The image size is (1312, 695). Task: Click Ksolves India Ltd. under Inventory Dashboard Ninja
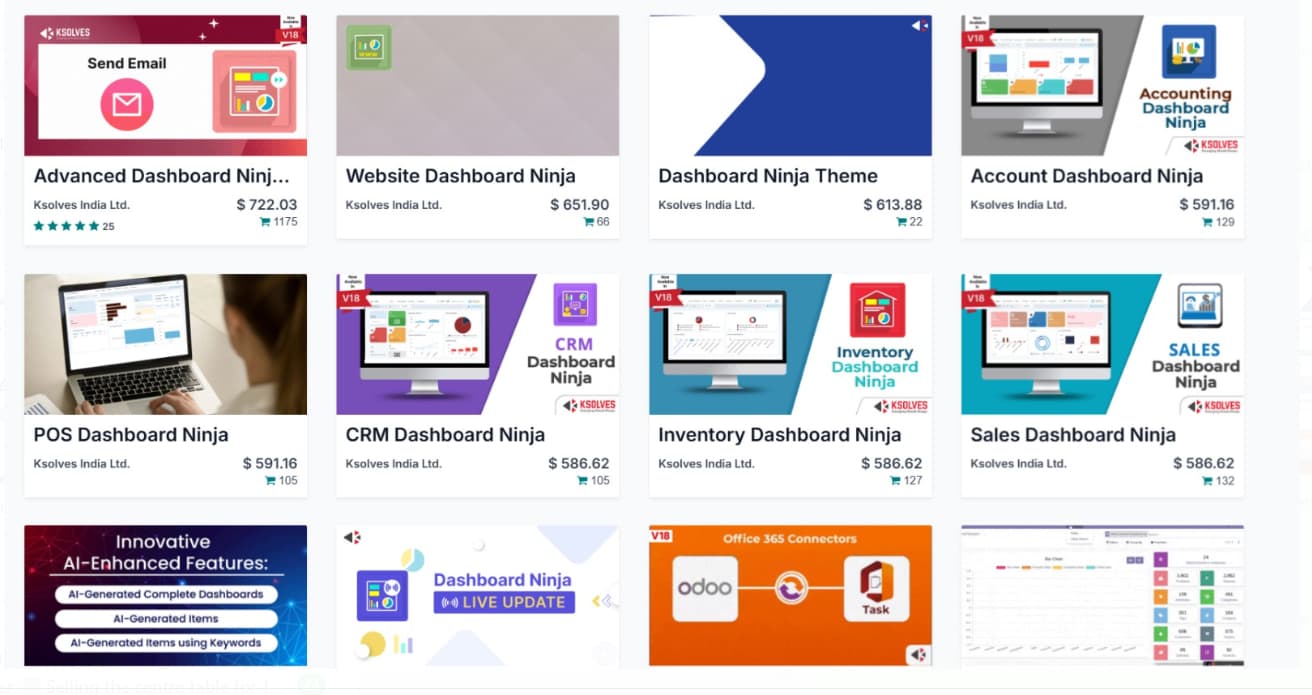click(706, 464)
